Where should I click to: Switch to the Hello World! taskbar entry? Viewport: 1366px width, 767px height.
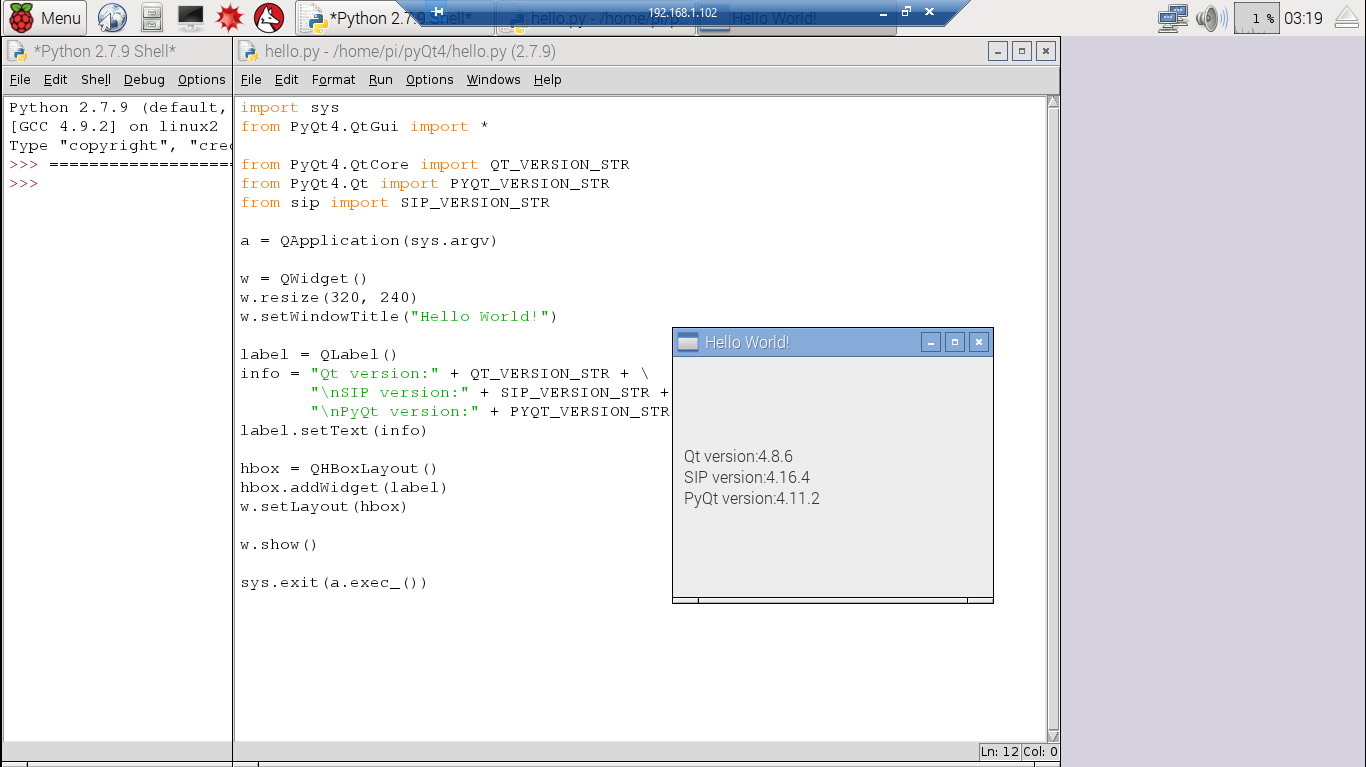(790, 17)
